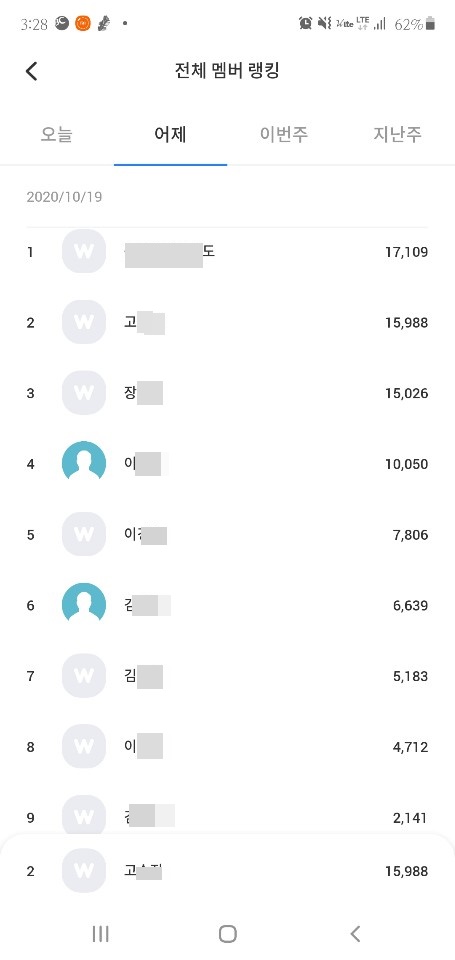The image size is (455, 960).
Task: Open the rank 7 member with 5,183
Action: pos(227,676)
